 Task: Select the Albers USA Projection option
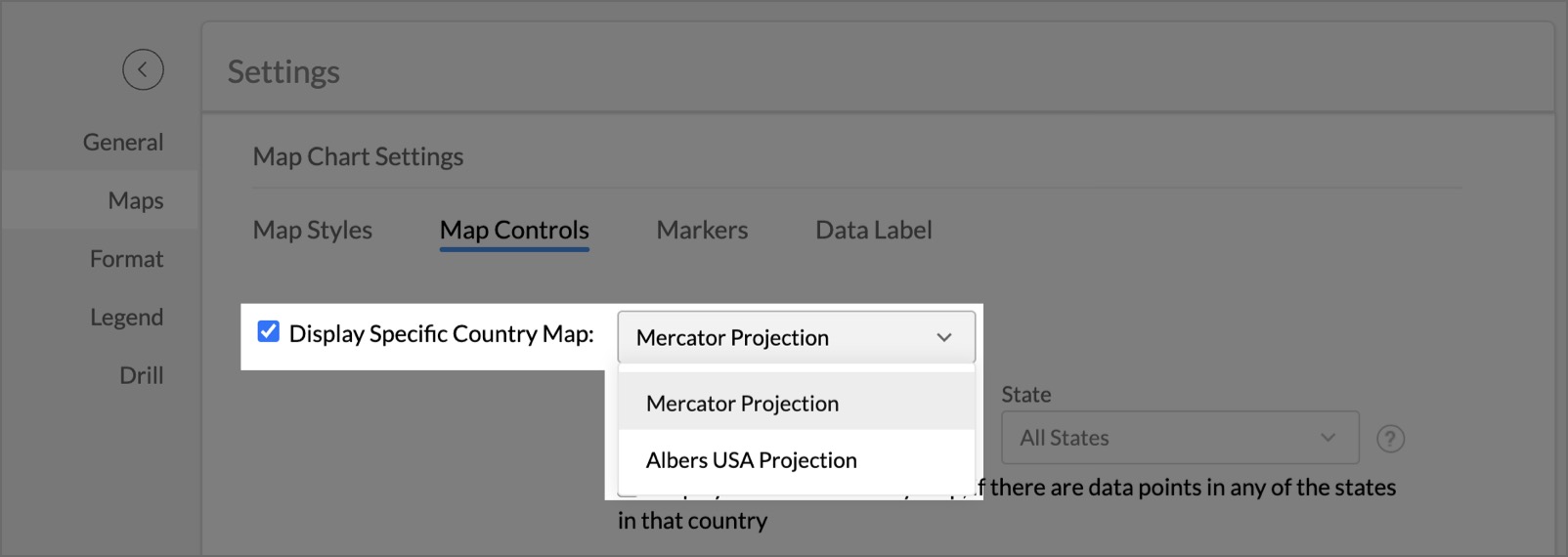click(x=751, y=460)
